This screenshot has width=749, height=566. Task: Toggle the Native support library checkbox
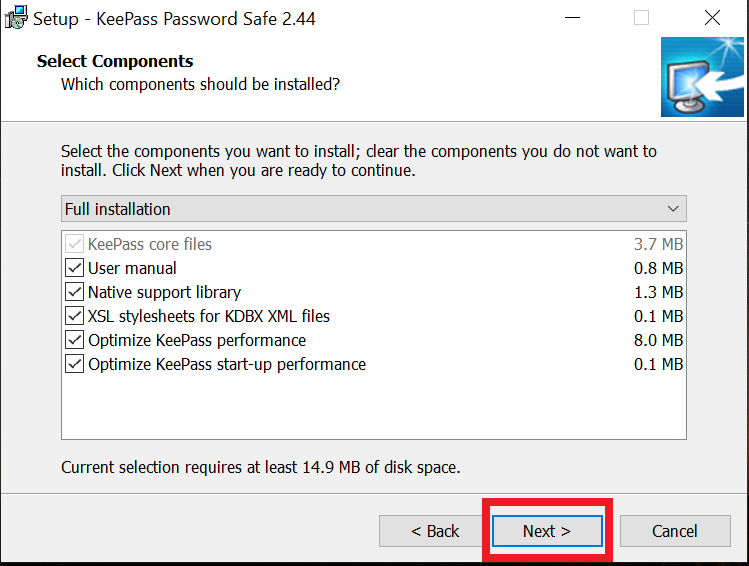pos(75,292)
